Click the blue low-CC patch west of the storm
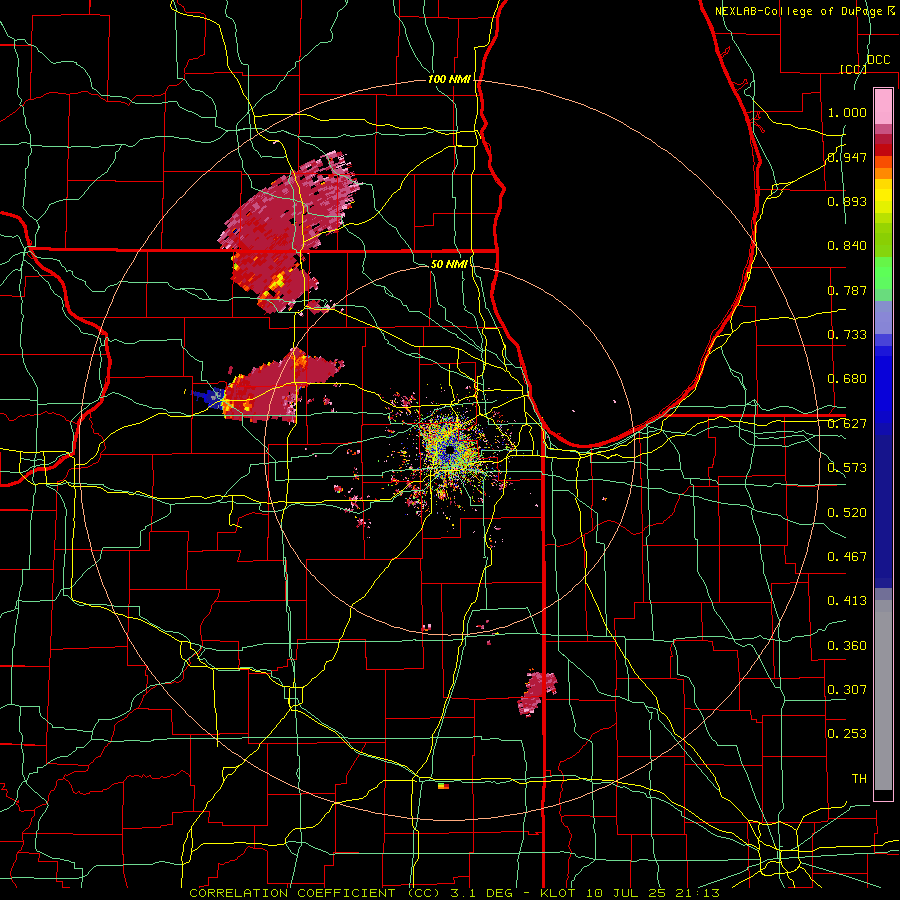 pyautogui.click(x=208, y=396)
